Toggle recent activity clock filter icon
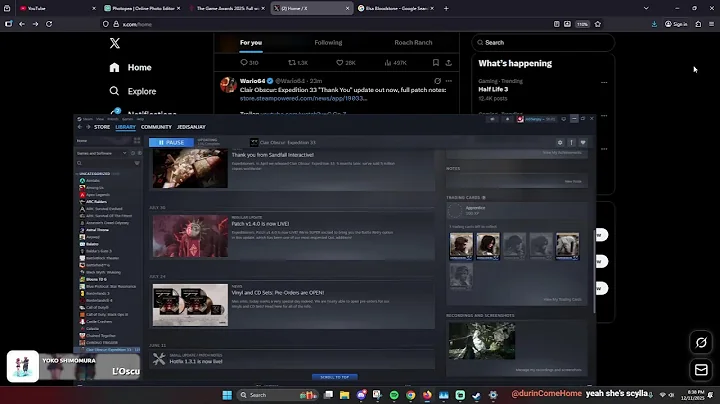This screenshot has width=720, height=404. pyautogui.click(x=133, y=153)
